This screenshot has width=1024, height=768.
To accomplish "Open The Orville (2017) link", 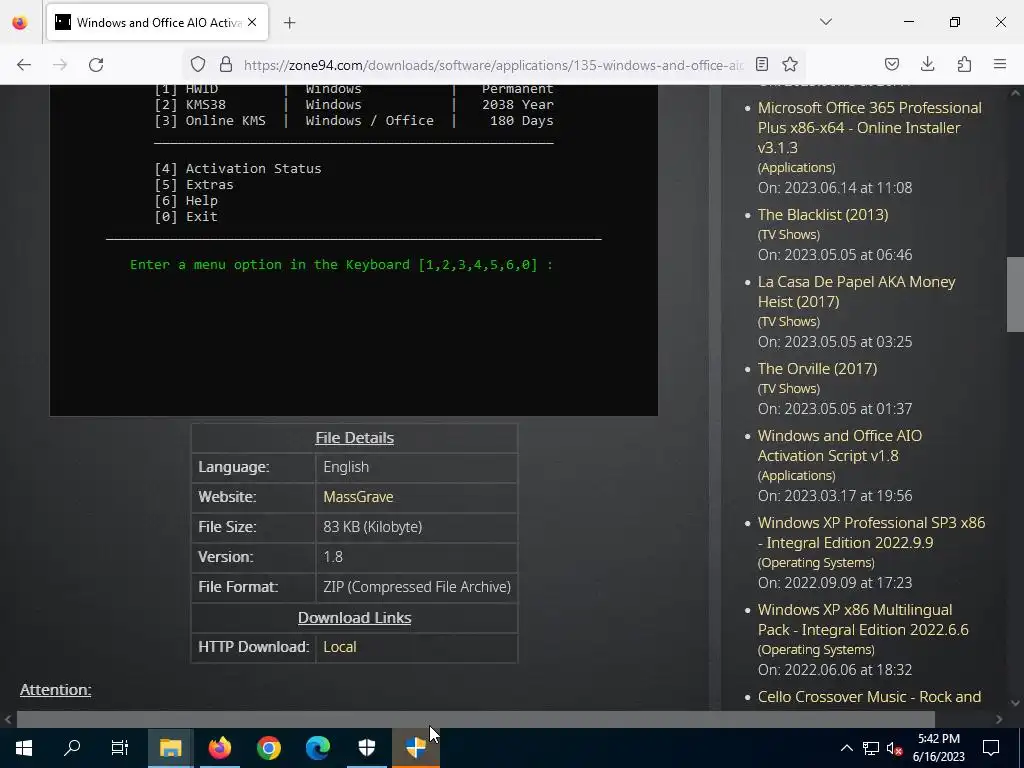I will click(x=817, y=369).
